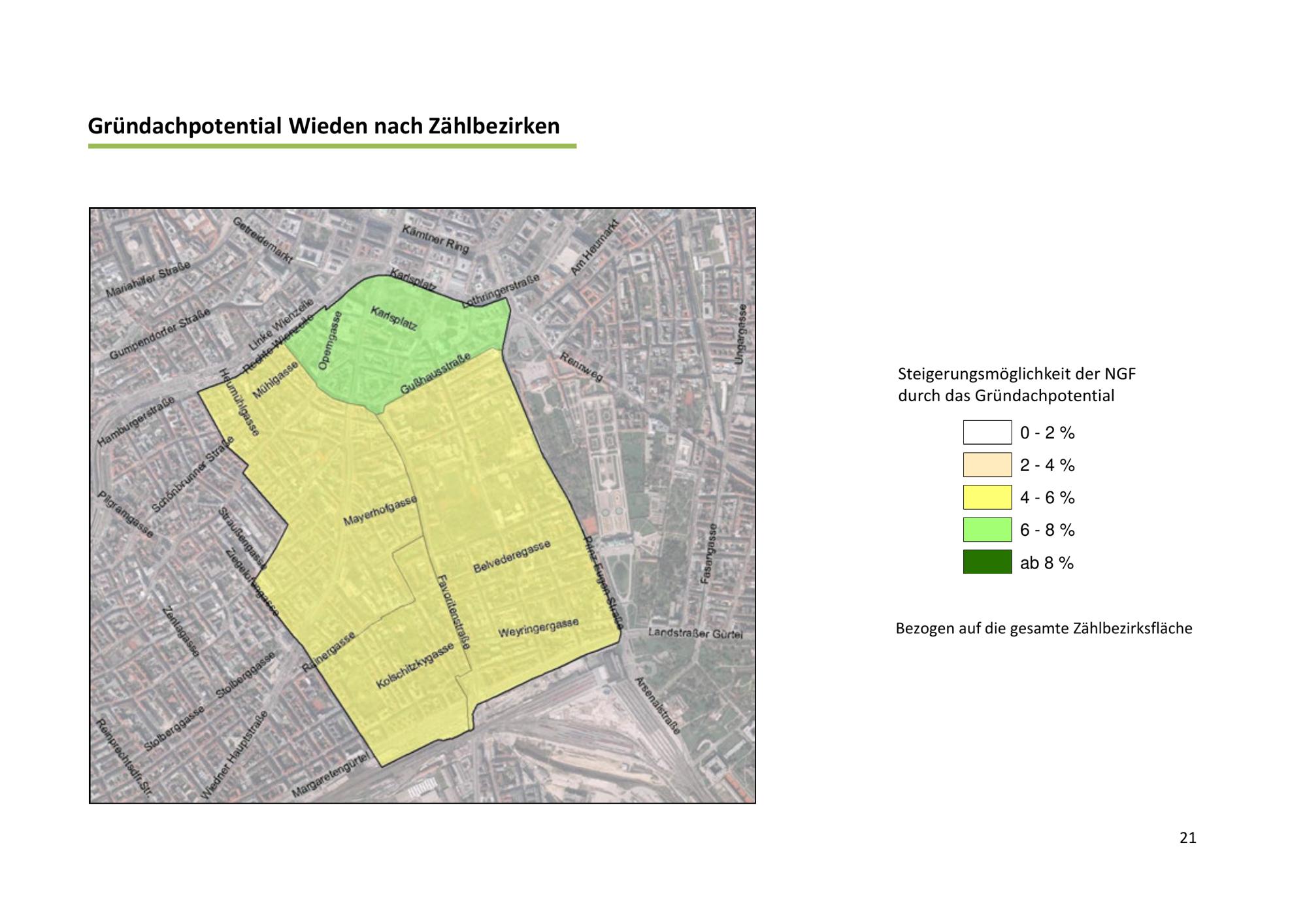
Task: Click the yellow 4 - 6 % legend swatch
Action: coord(987,497)
